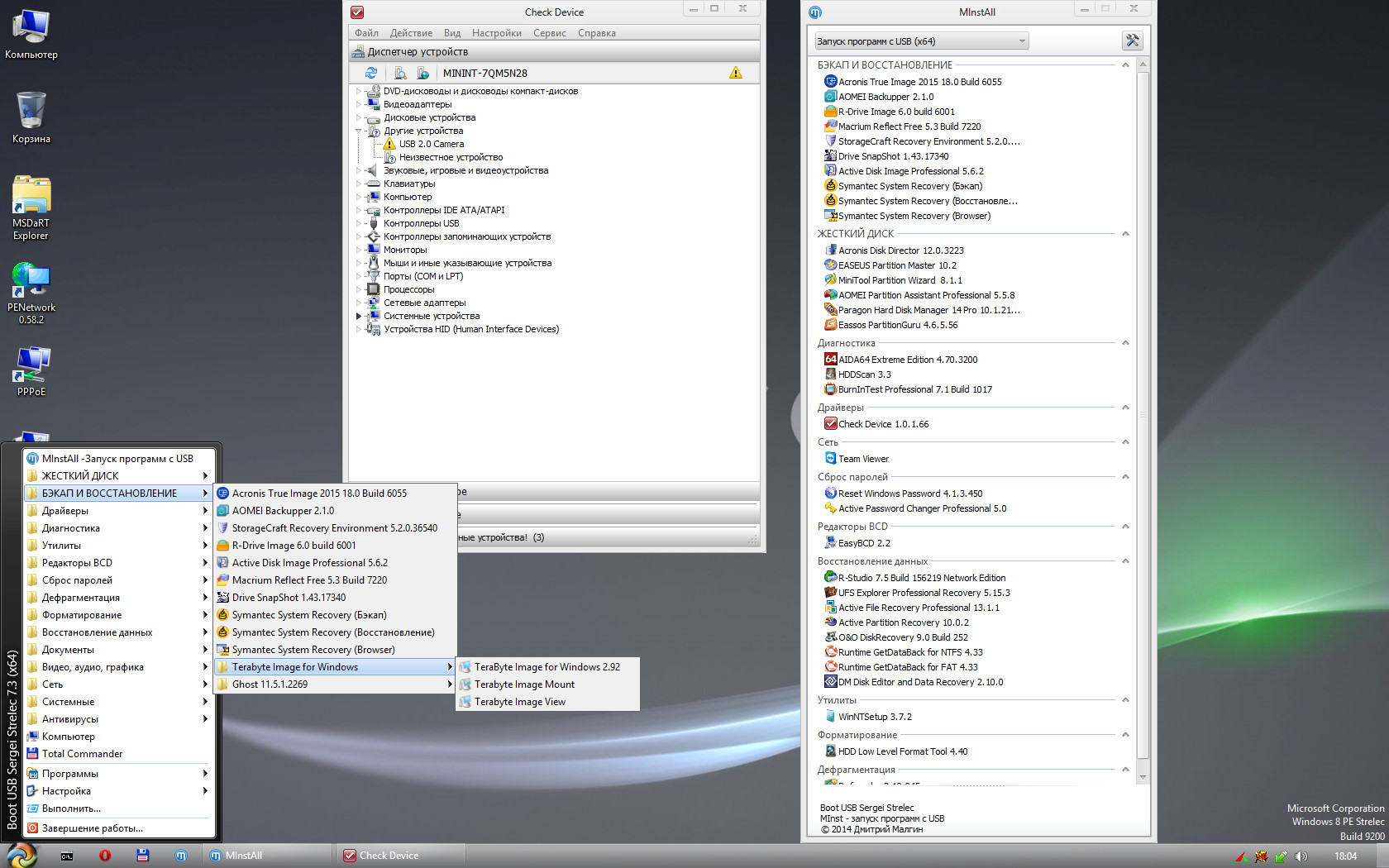The width and height of the screenshot is (1389, 868).
Task: Click the USB safe removal tray icon
Action: tap(1279, 857)
